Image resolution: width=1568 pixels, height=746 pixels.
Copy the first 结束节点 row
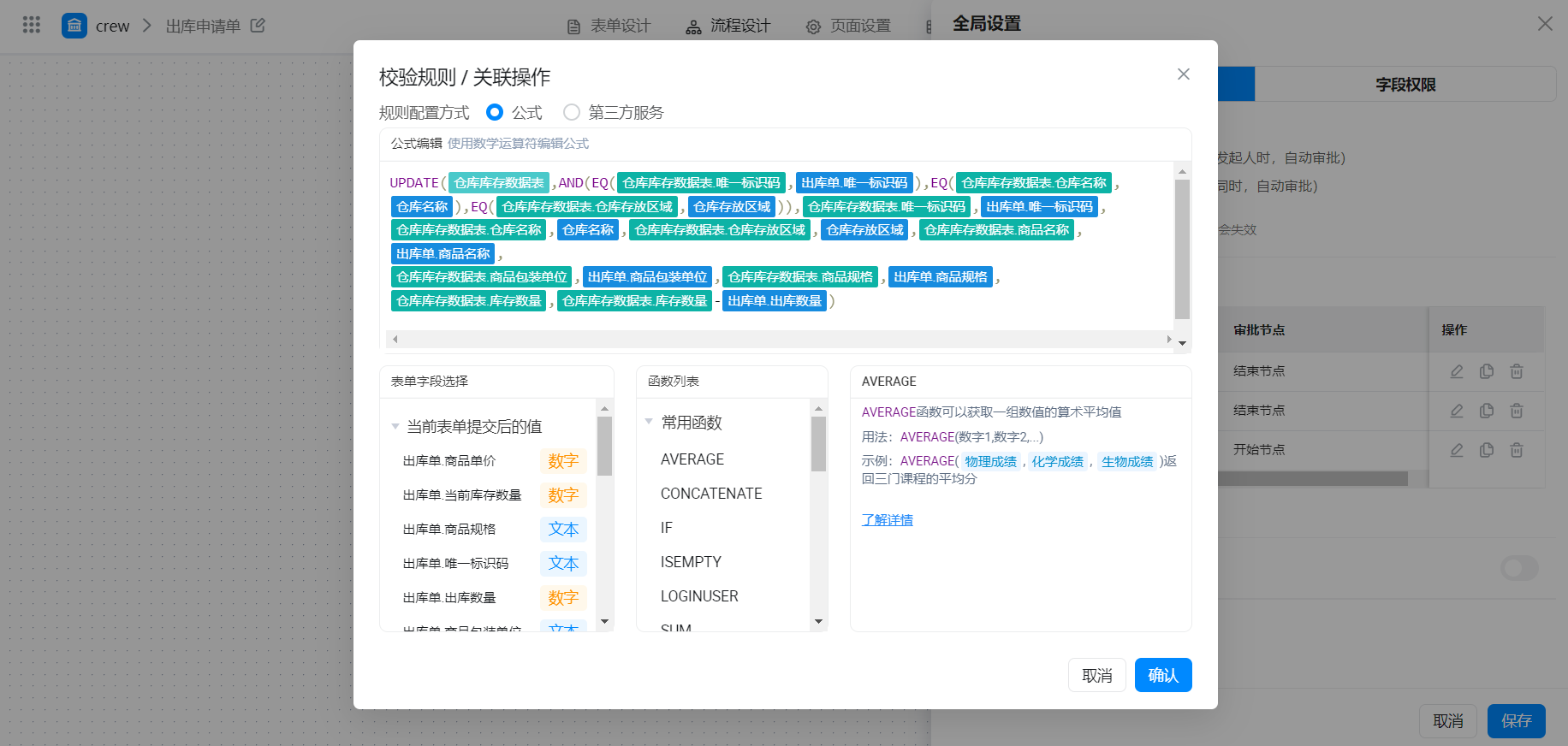click(x=1487, y=371)
